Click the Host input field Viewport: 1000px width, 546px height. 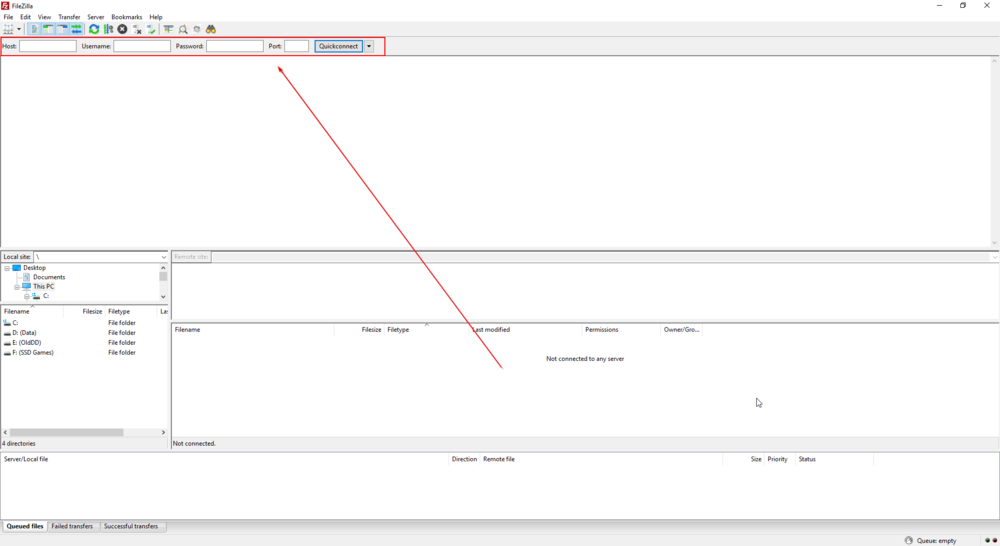(47, 46)
